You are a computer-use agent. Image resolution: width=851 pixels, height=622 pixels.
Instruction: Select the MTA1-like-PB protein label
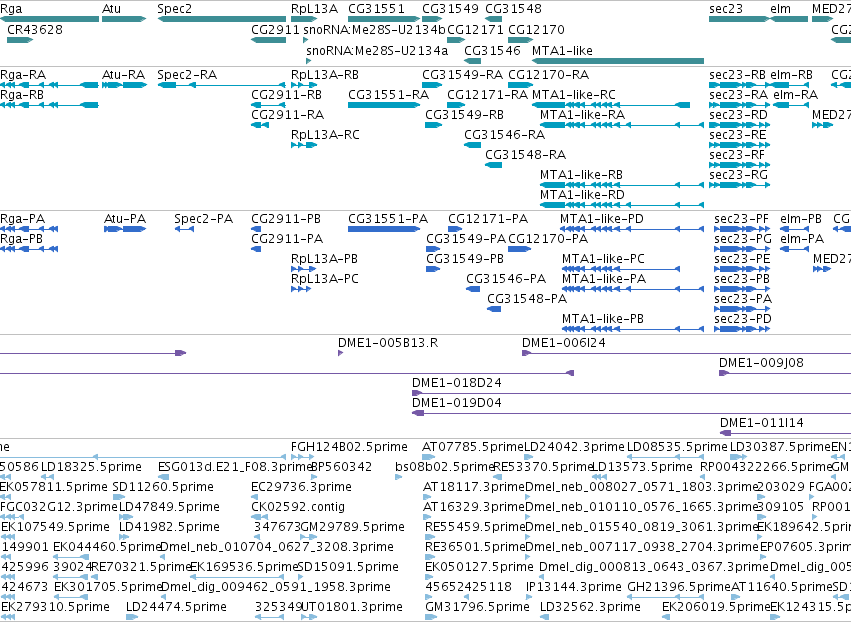(603, 319)
